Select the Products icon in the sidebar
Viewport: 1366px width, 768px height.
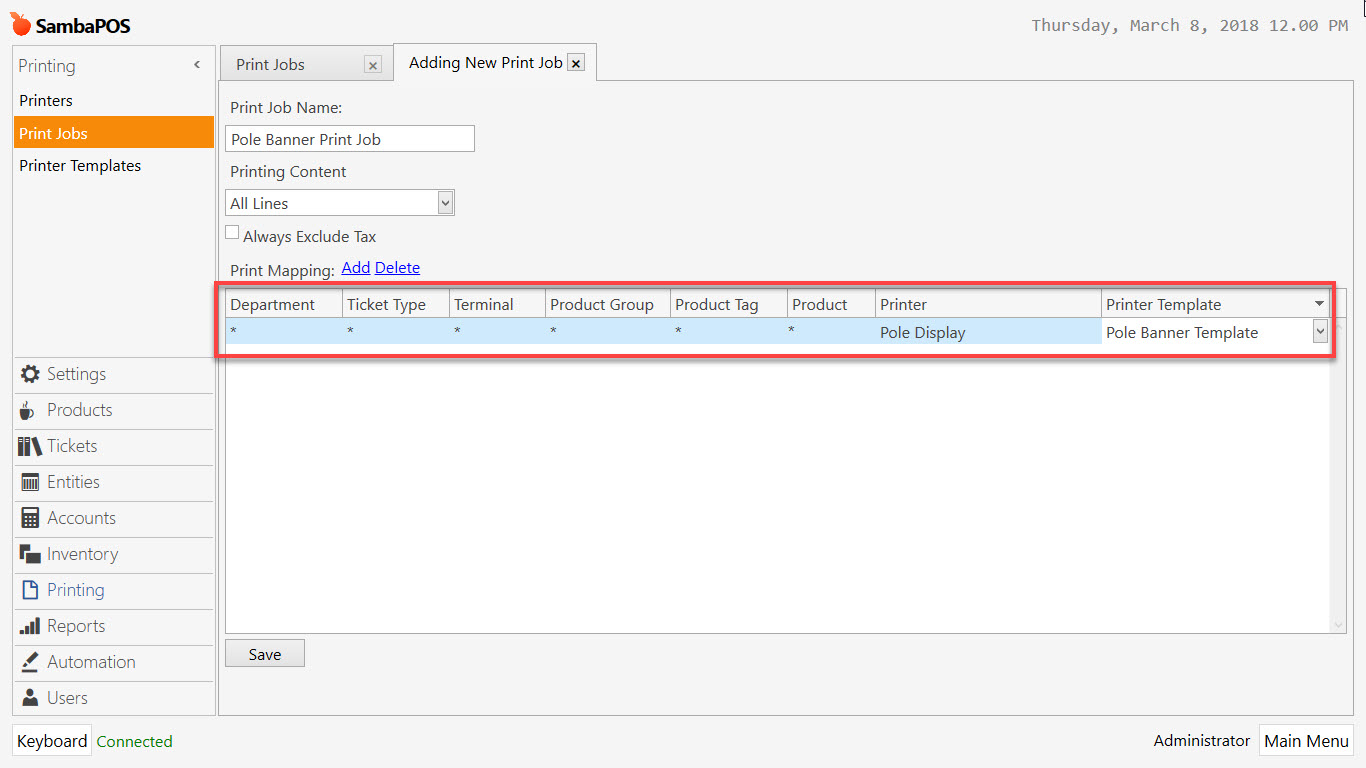point(78,410)
